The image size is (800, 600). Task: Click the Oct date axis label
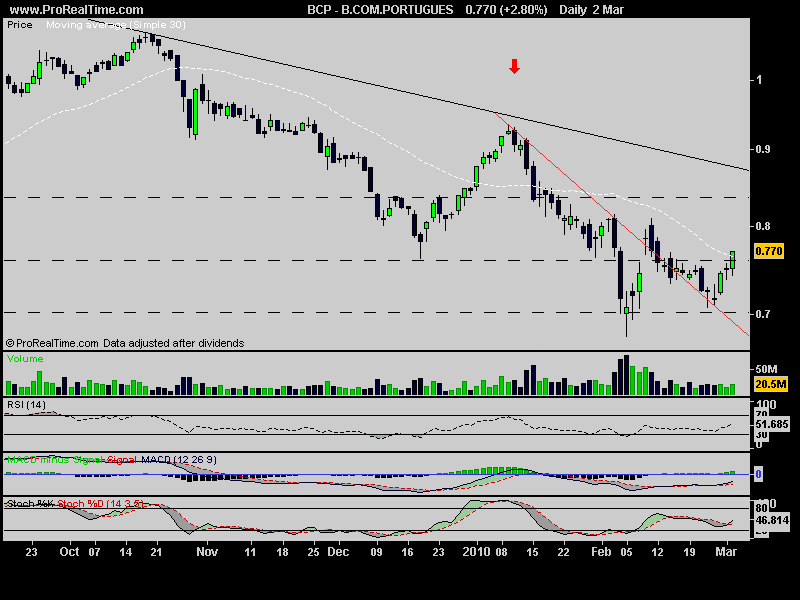point(69,552)
